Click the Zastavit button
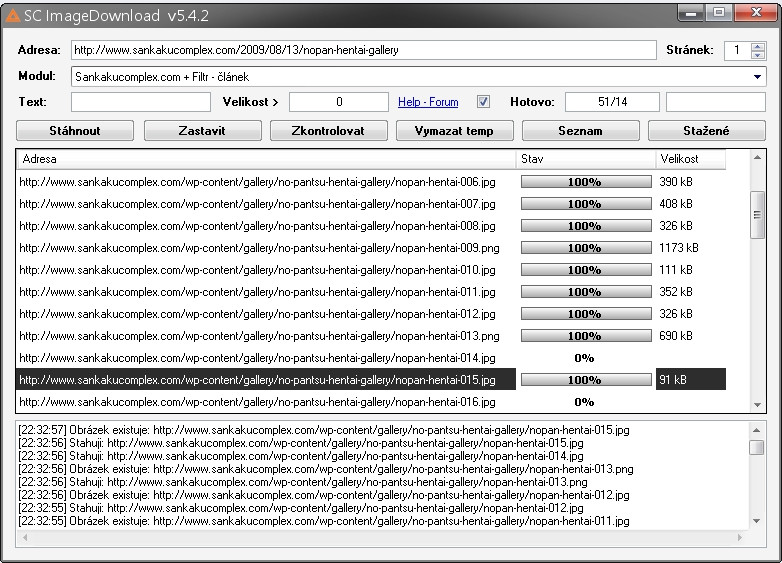The height and width of the screenshot is (563, 782). [x=202, y=131]
